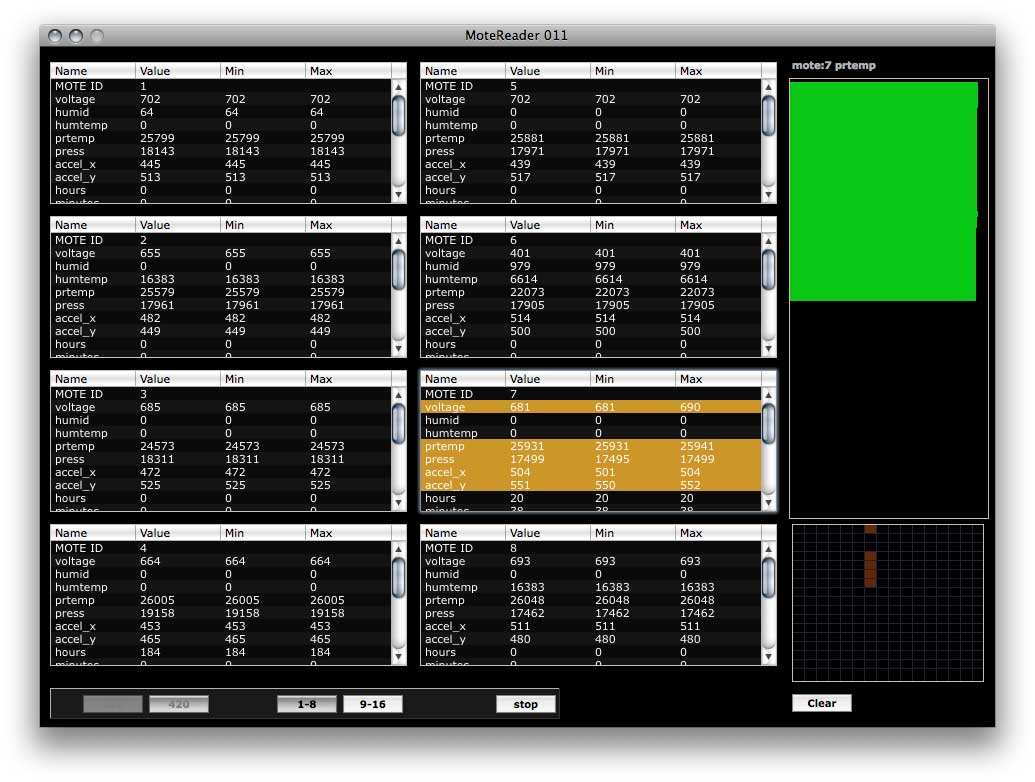Screen dimensions: 1035x782
Task: Clear the mote grid map display
Action: click(x=821, y=703)
